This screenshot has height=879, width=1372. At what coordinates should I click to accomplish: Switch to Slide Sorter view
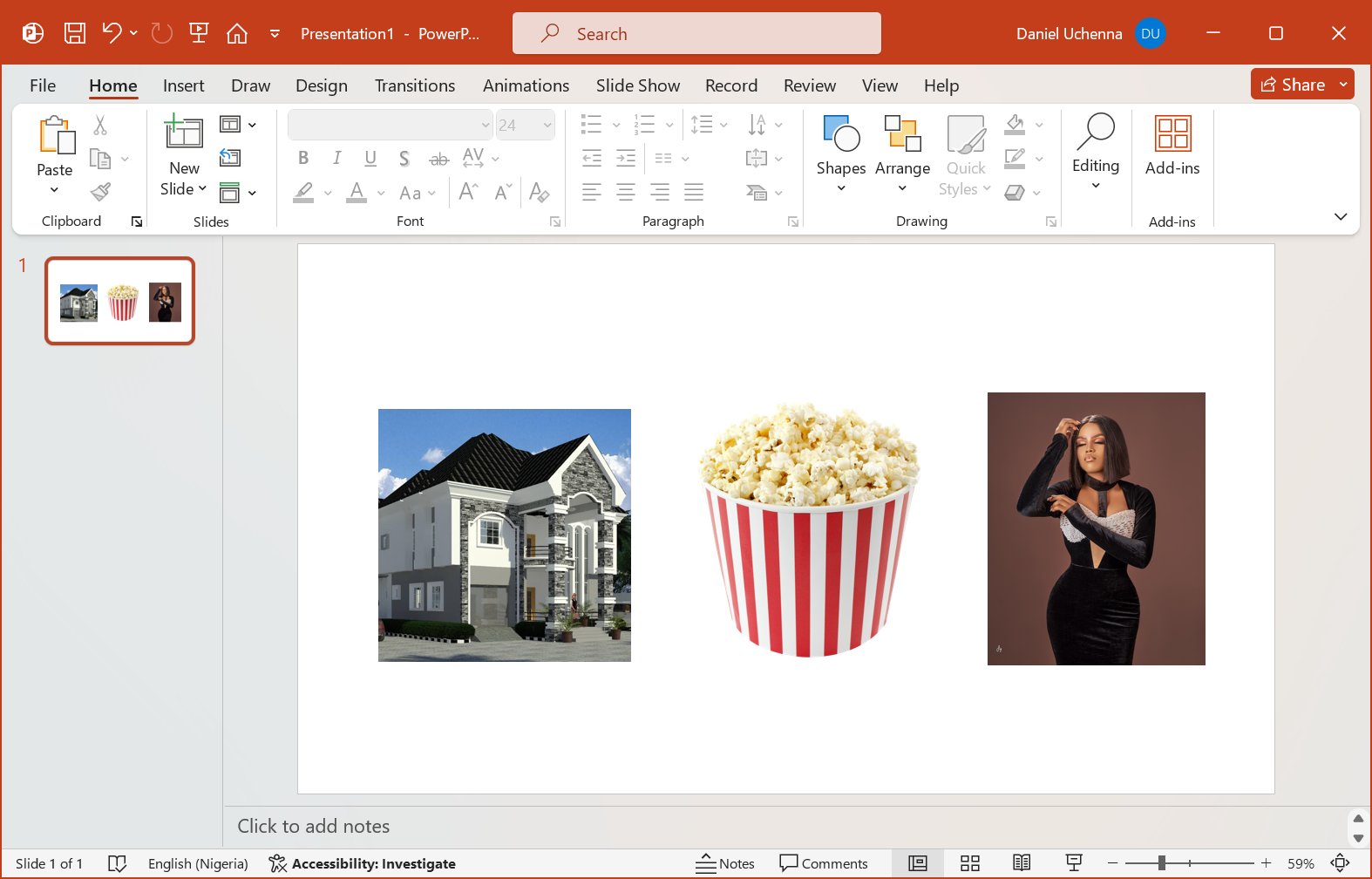pyautogui.click(x=969, y=863)
